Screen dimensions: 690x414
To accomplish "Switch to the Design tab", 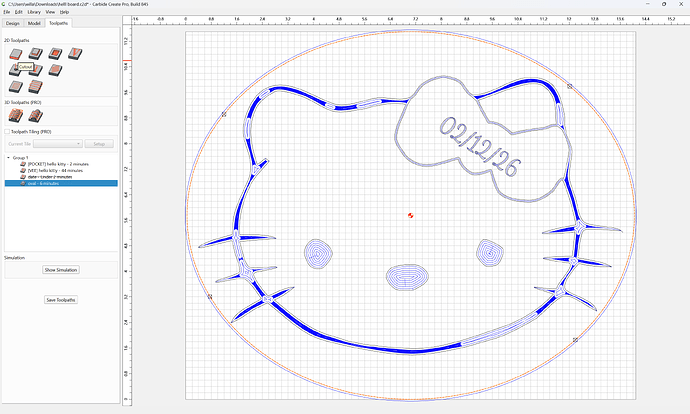I will pos(12,23).
